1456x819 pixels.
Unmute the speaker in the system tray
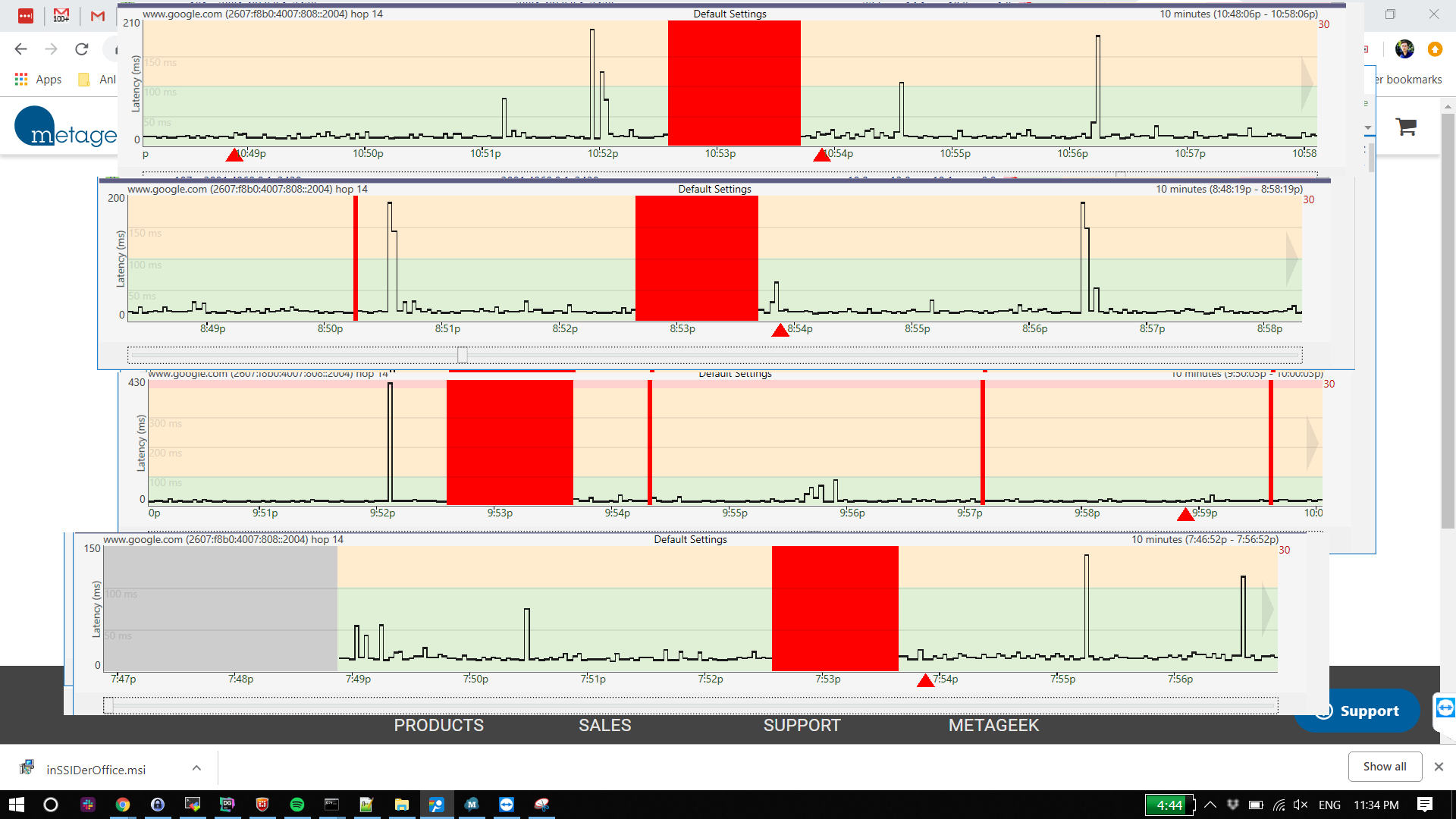[x=1300, y=805]
